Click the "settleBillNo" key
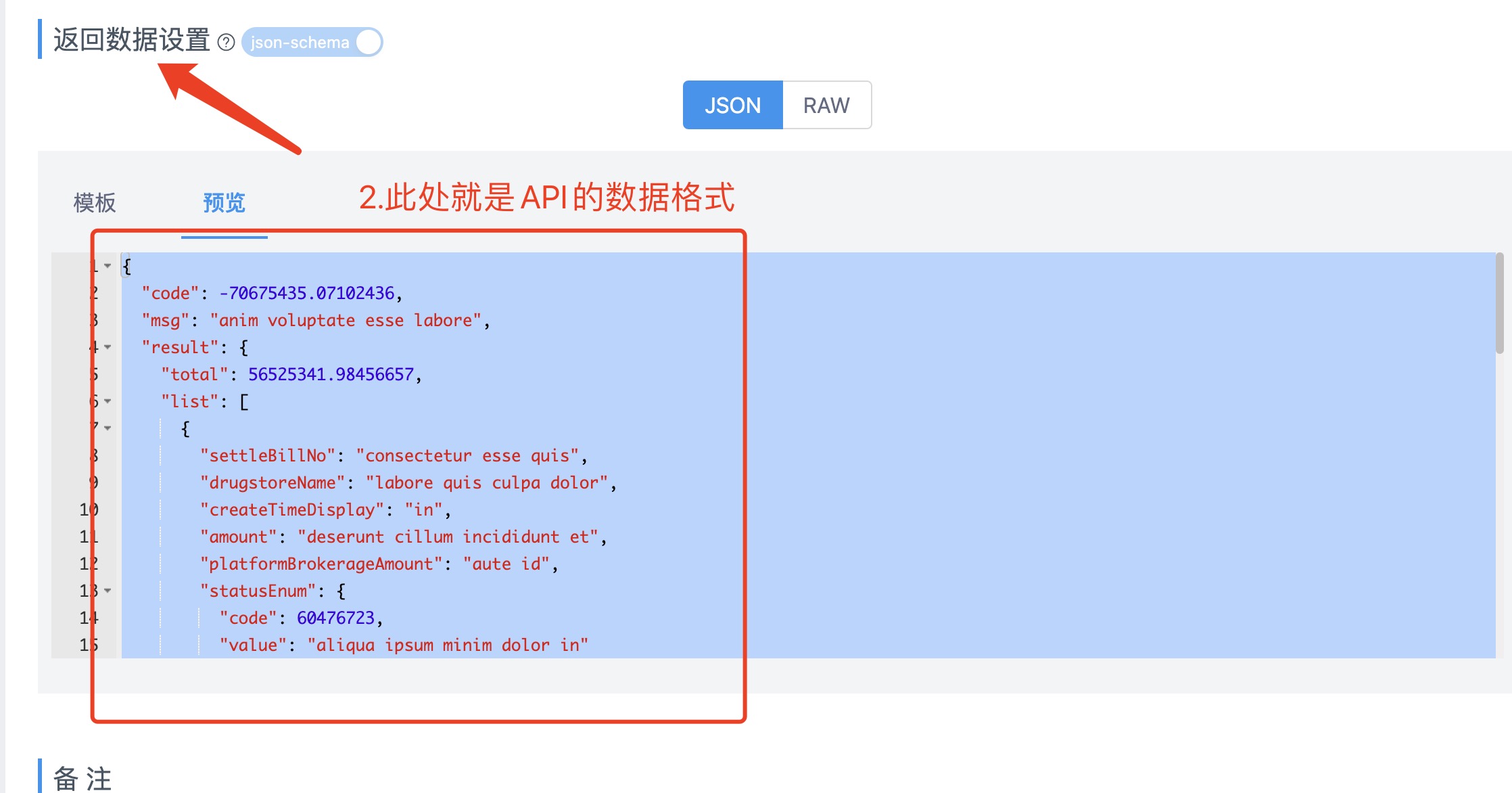 tap(268, 455)
